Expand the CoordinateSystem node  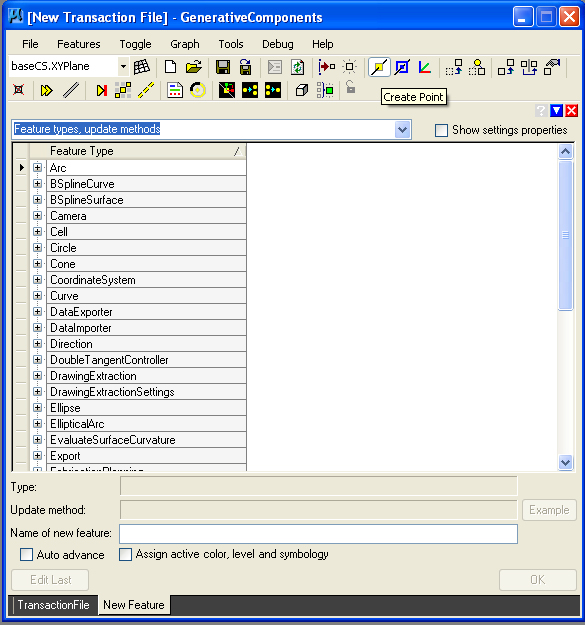tap(37, 280)
